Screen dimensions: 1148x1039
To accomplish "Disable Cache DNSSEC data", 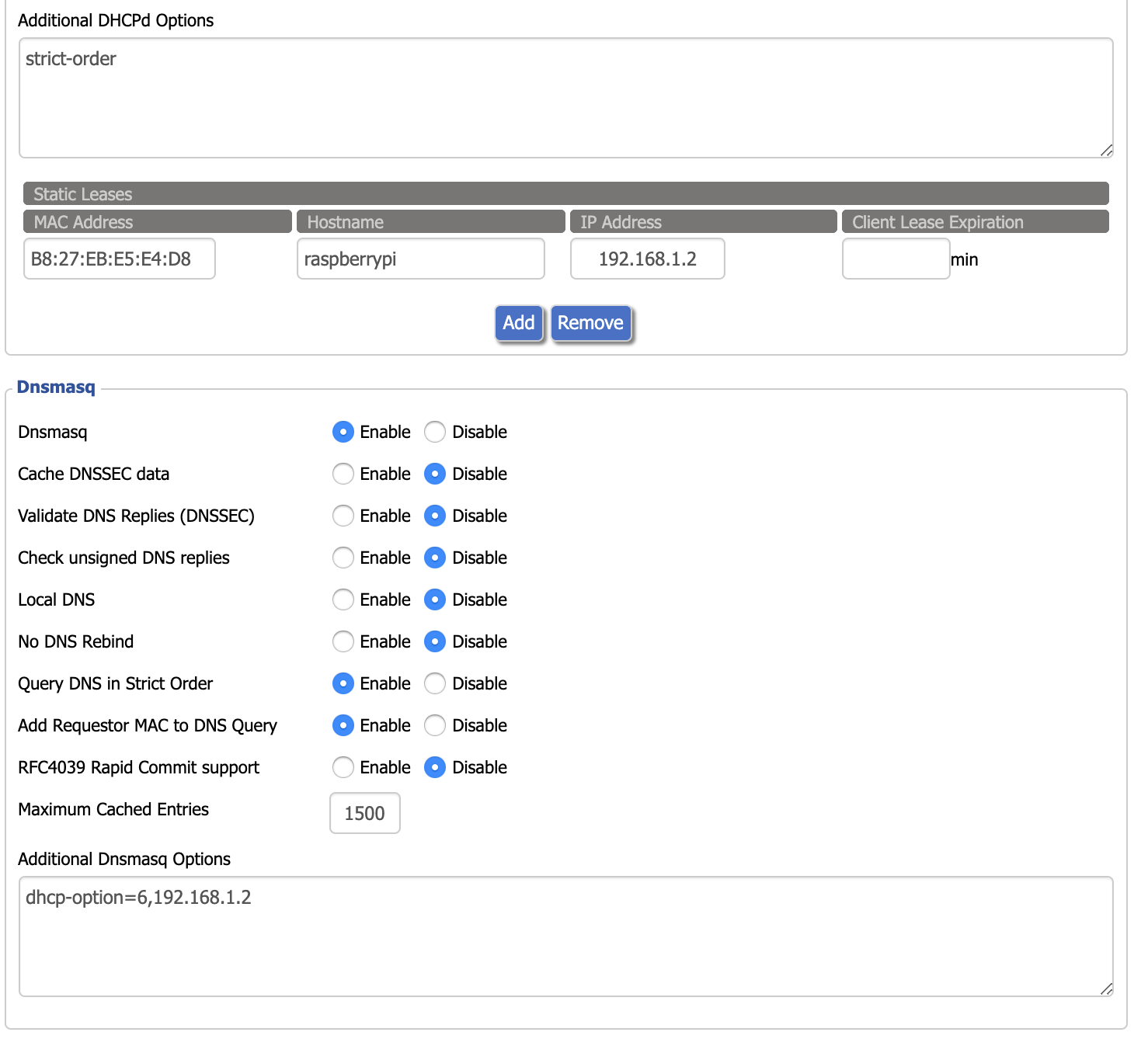I will click(x=435, y=474).
